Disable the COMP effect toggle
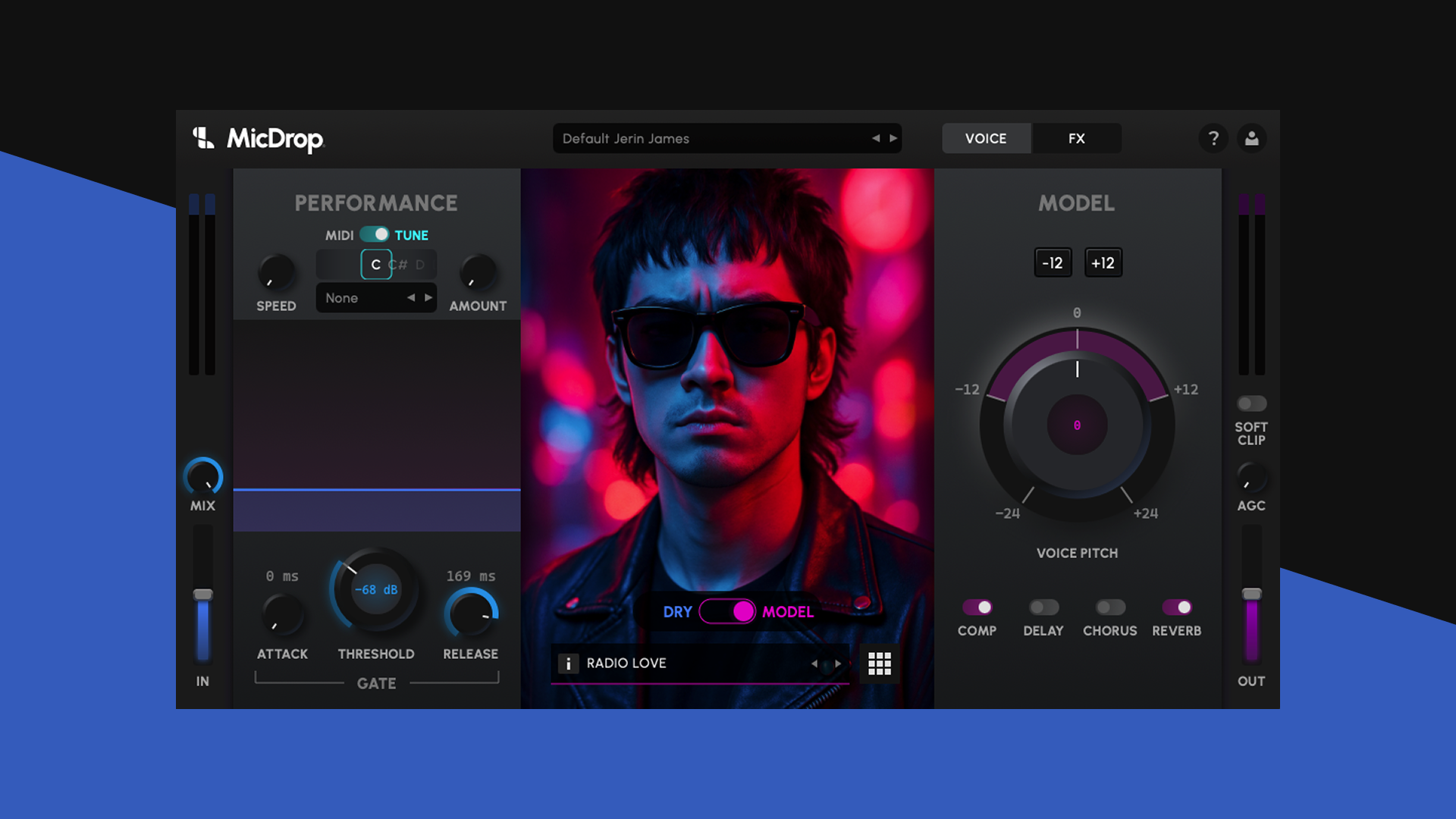This screenshot has height=819, width=1456. point(977,607)
